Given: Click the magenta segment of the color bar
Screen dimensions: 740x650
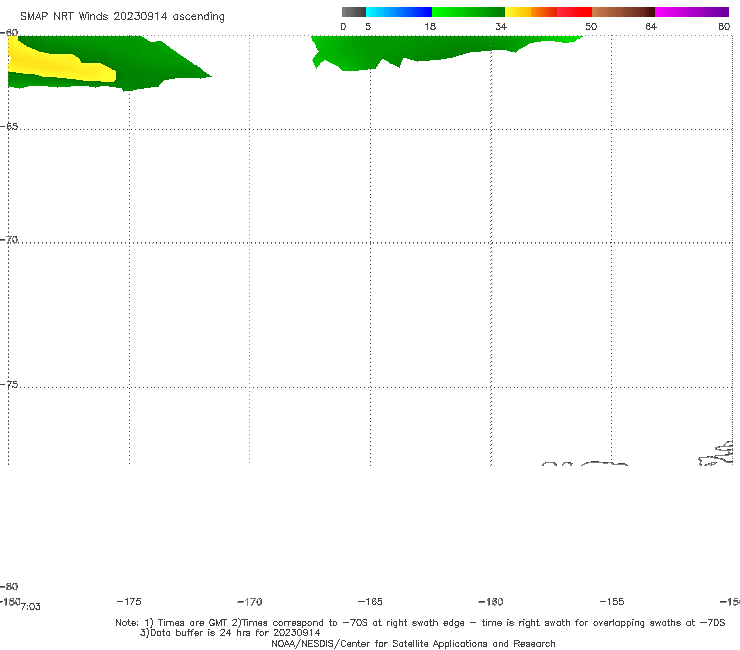Looking at the screenshot, I should (x=692, y=12).
